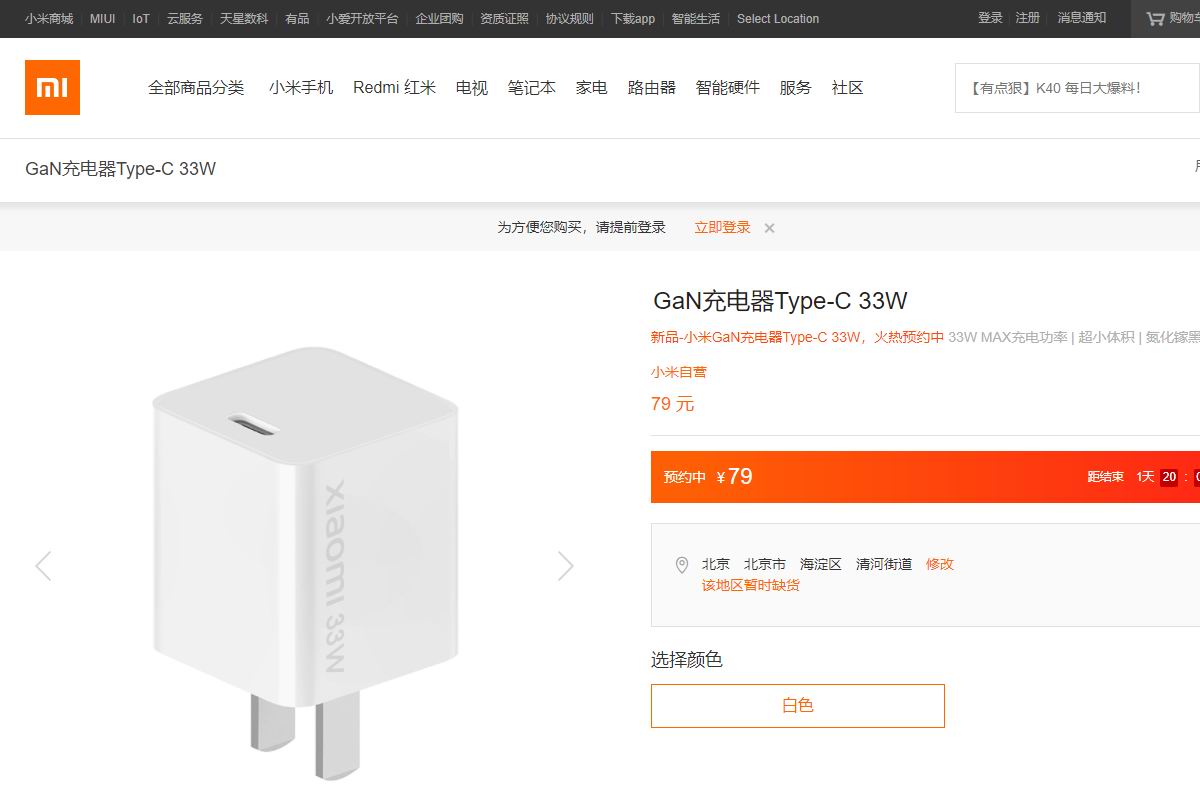
Task: Click the orange Mi logo
Action: (52, 88)
